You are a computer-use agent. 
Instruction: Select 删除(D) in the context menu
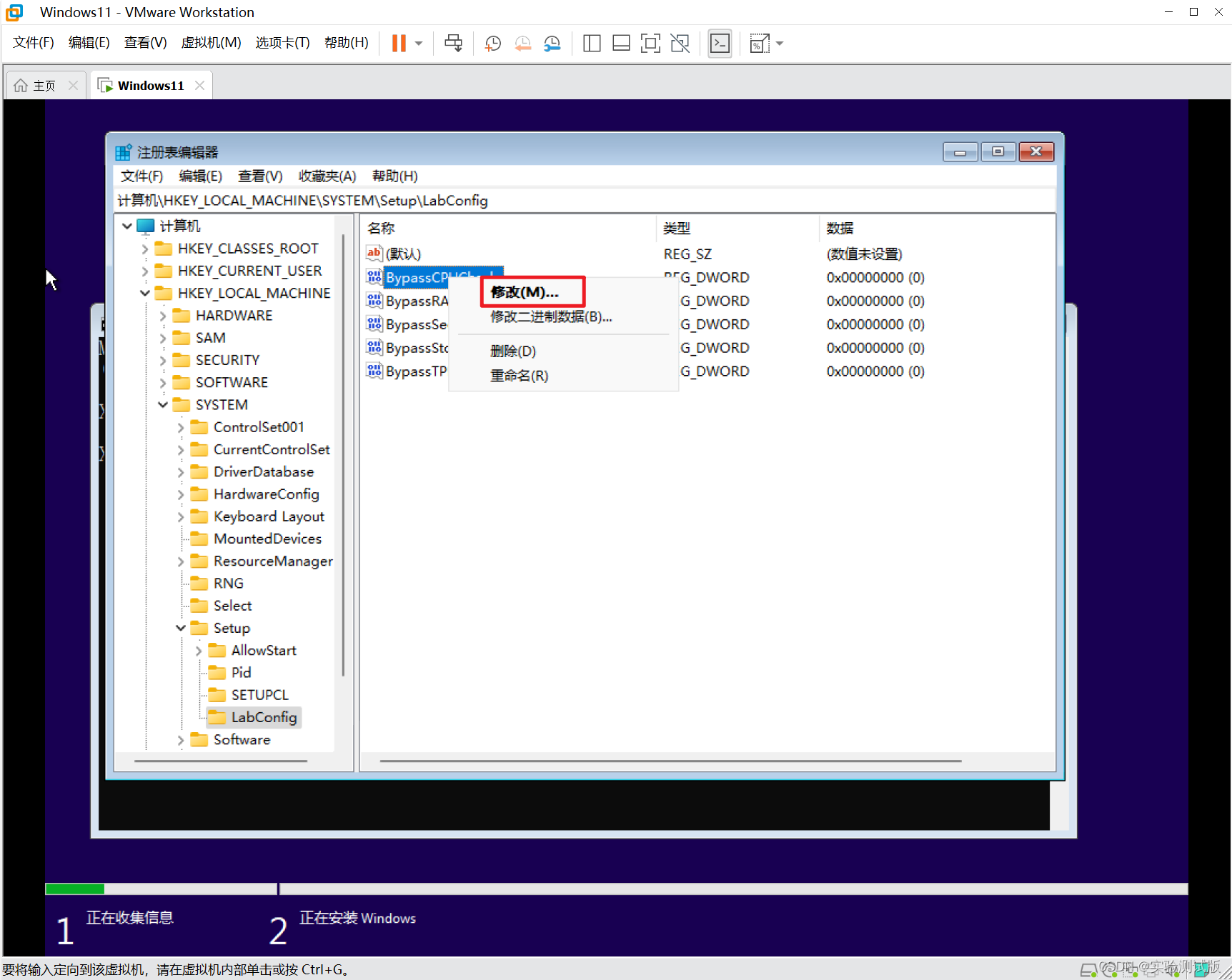pos(513,351)
